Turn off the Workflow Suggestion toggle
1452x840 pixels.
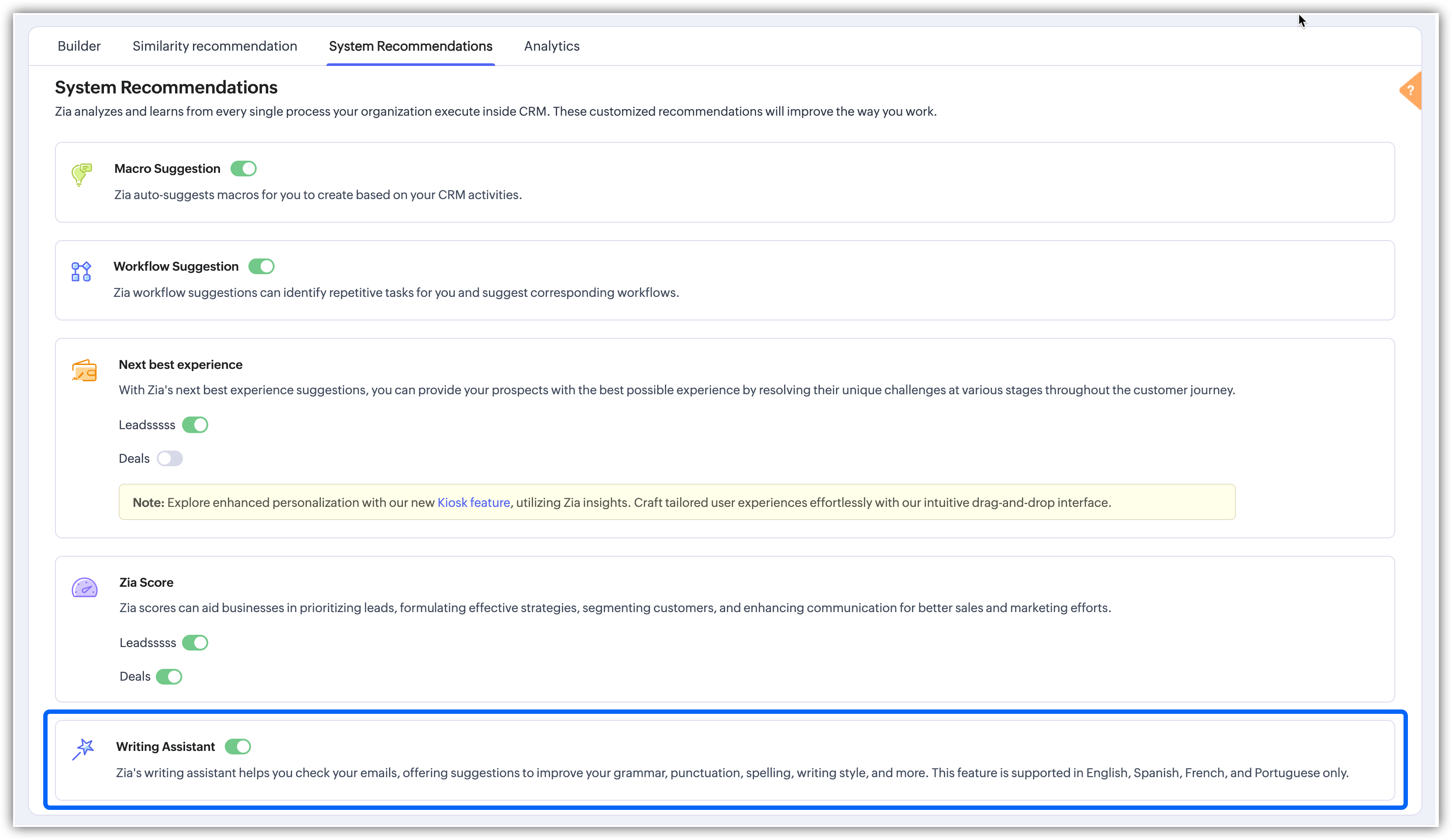click(261, 266)
